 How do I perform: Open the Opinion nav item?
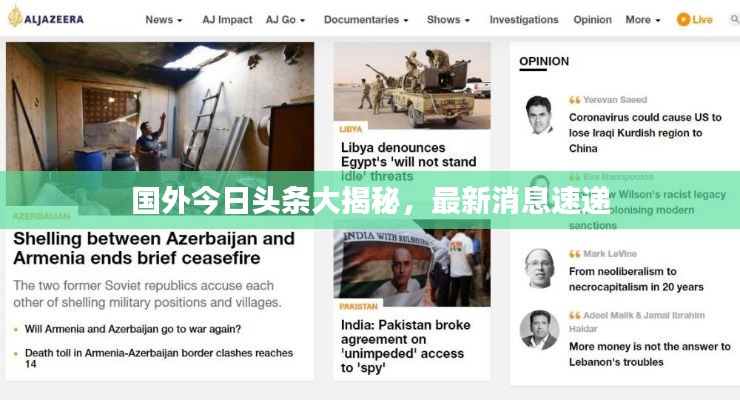592,20
